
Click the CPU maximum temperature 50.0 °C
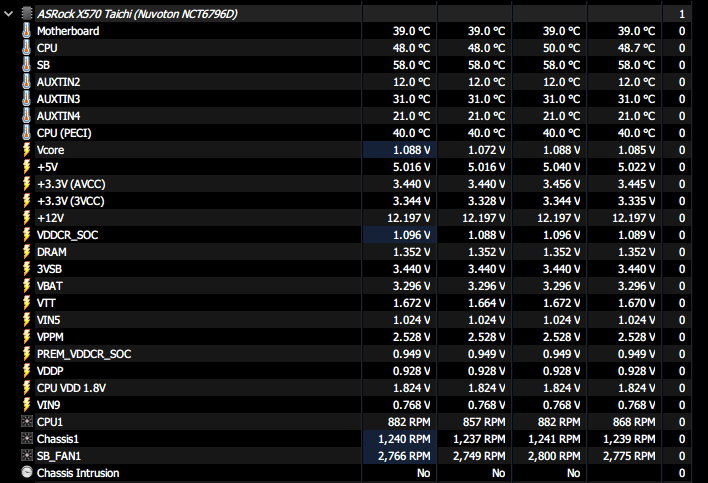tap(561, 48)
